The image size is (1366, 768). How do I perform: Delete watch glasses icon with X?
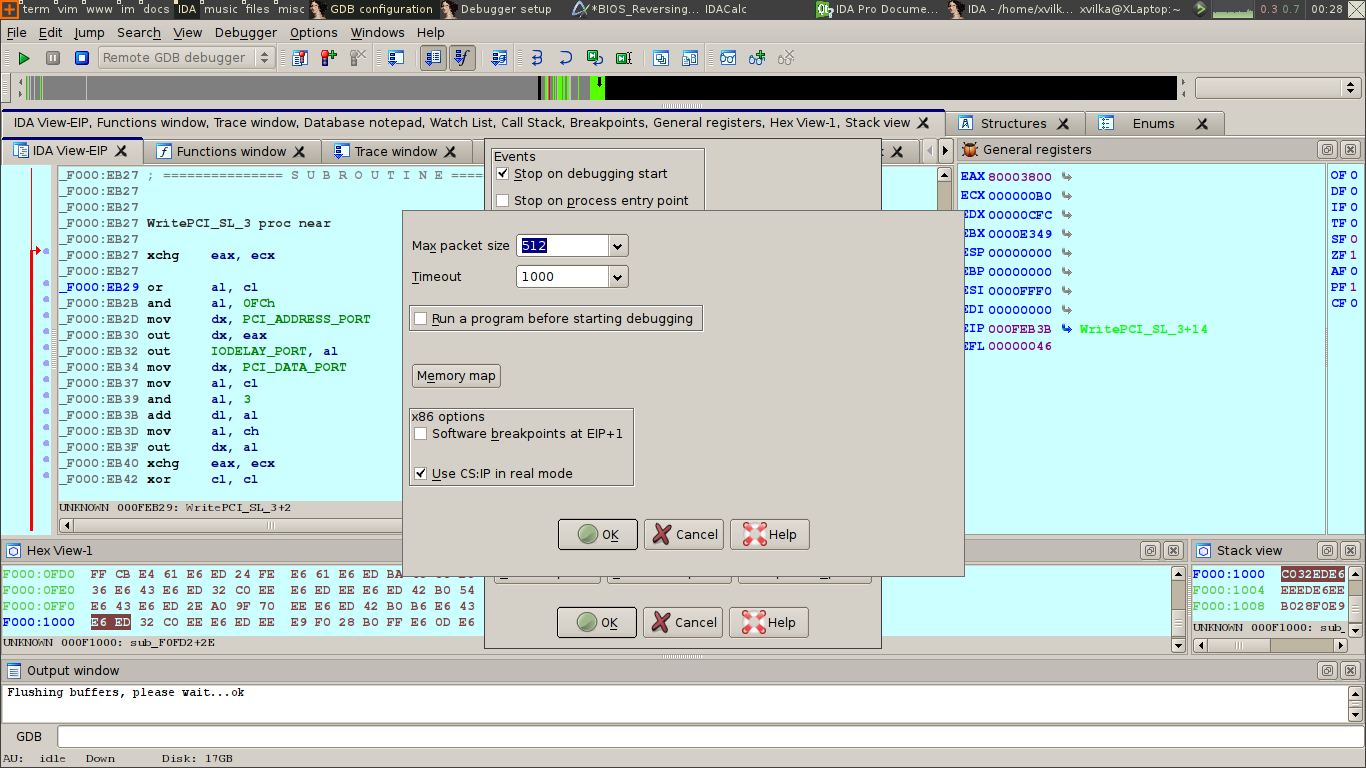click(x=786, y=58)
